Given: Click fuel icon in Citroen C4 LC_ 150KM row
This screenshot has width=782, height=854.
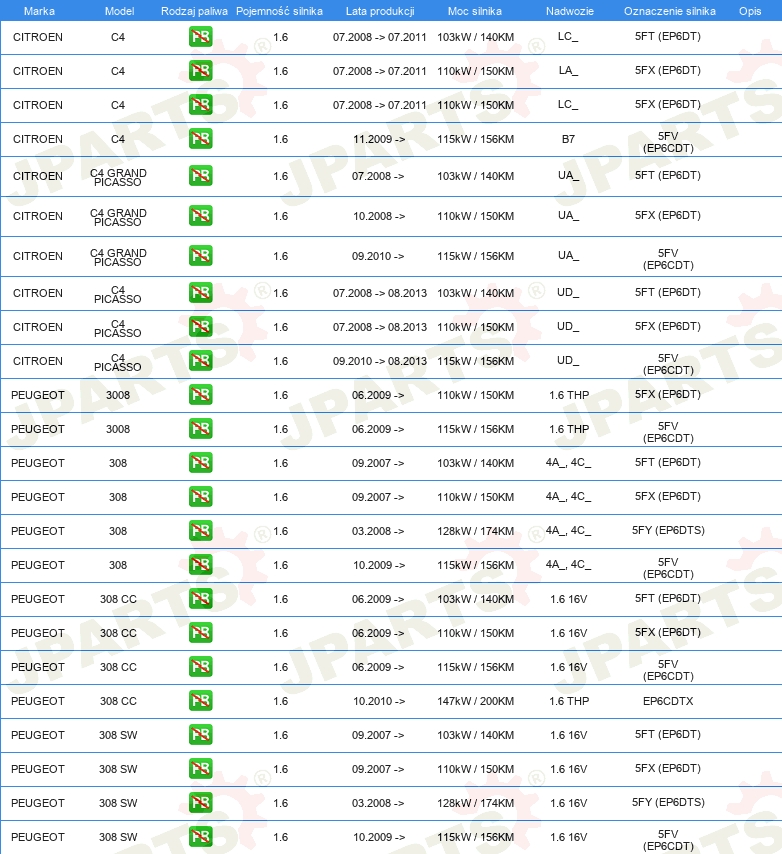Looking at the screenshot, I should click(x=200, y=105).
